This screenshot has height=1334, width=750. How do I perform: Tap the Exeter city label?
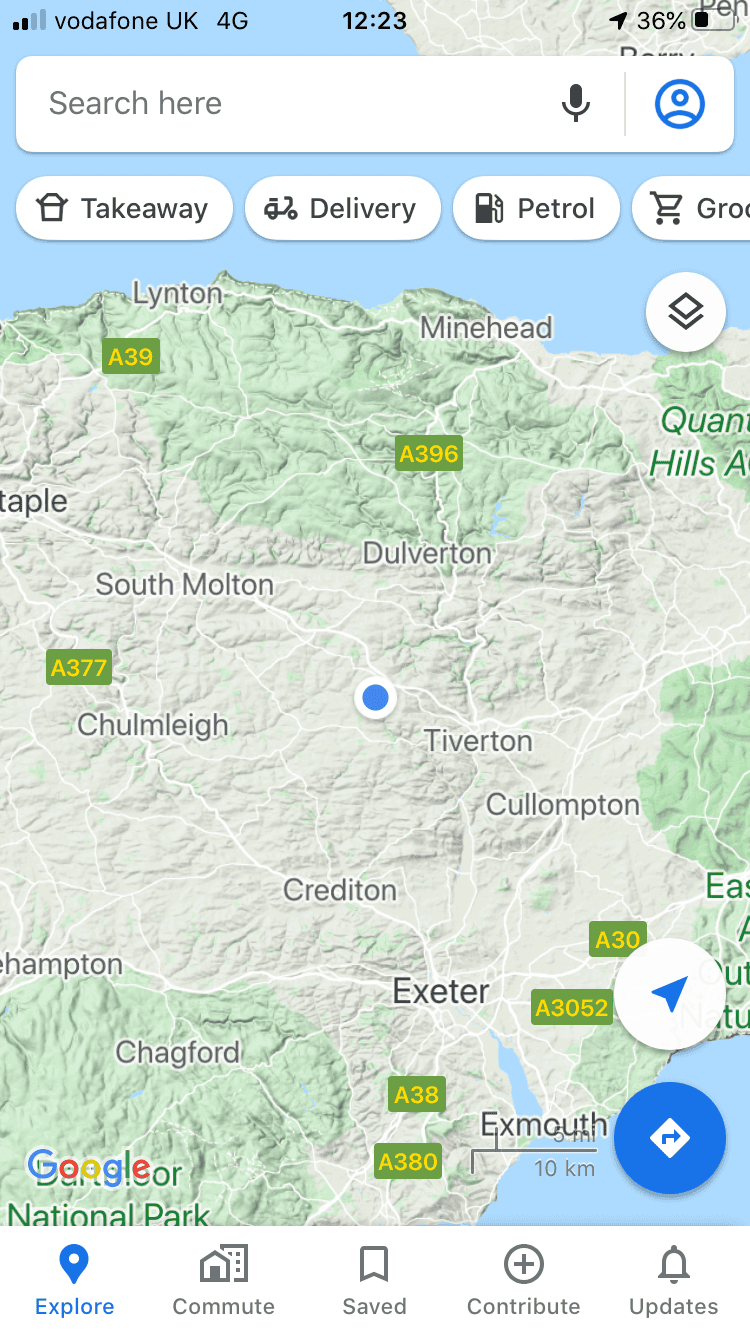coord(441,992)
